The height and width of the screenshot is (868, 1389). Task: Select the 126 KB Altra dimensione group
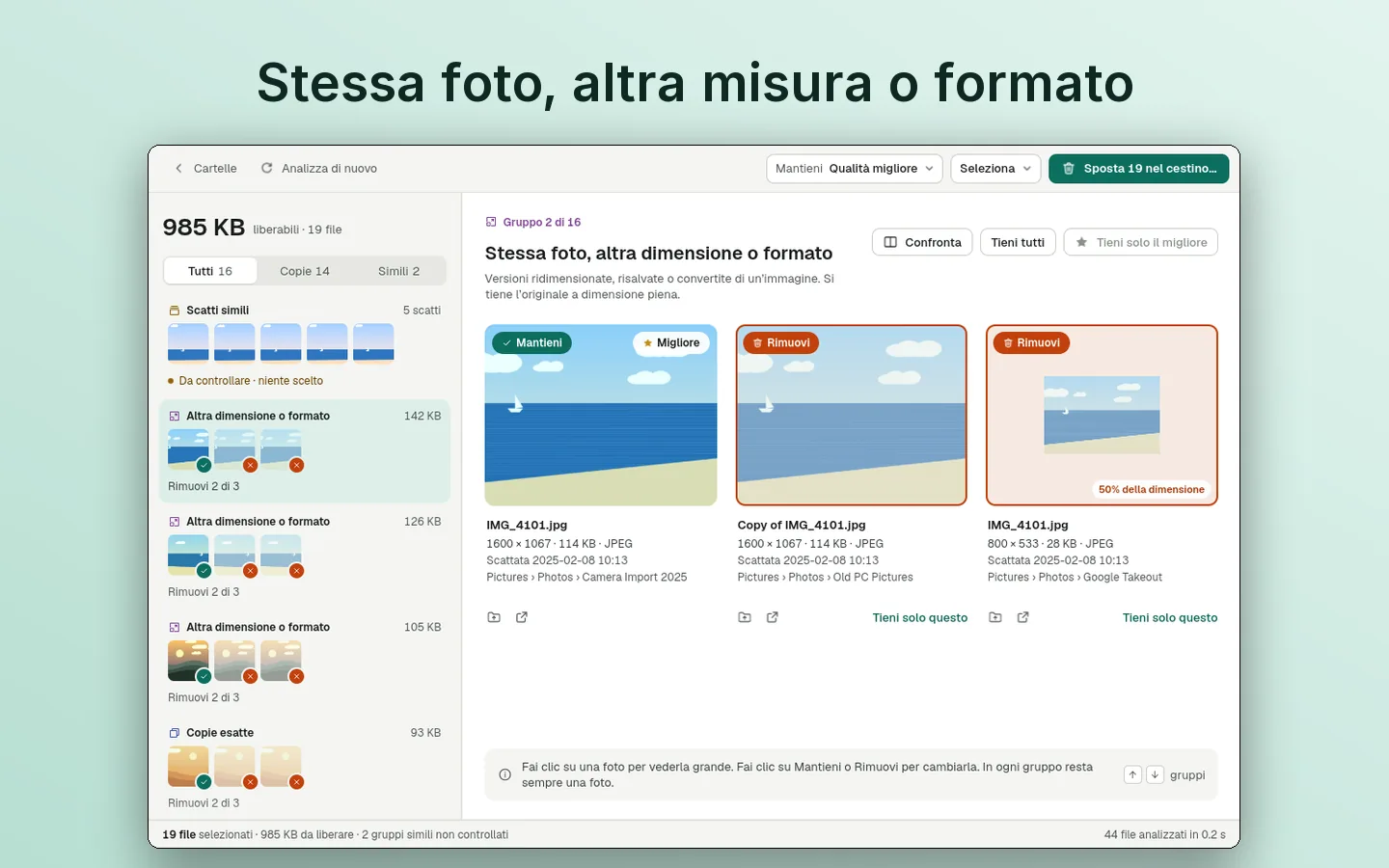(305, 556)
